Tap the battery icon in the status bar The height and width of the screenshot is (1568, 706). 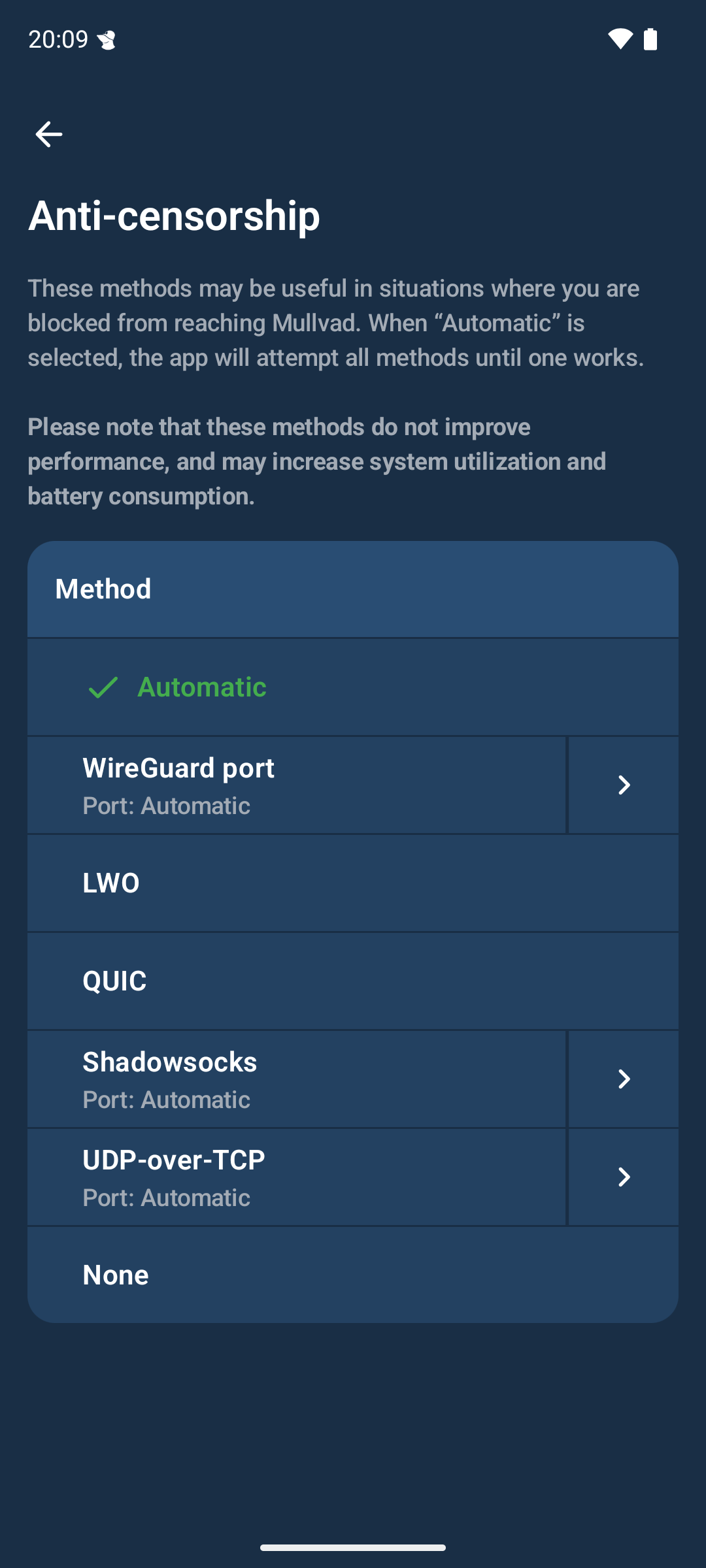click(x=652, y=40)
